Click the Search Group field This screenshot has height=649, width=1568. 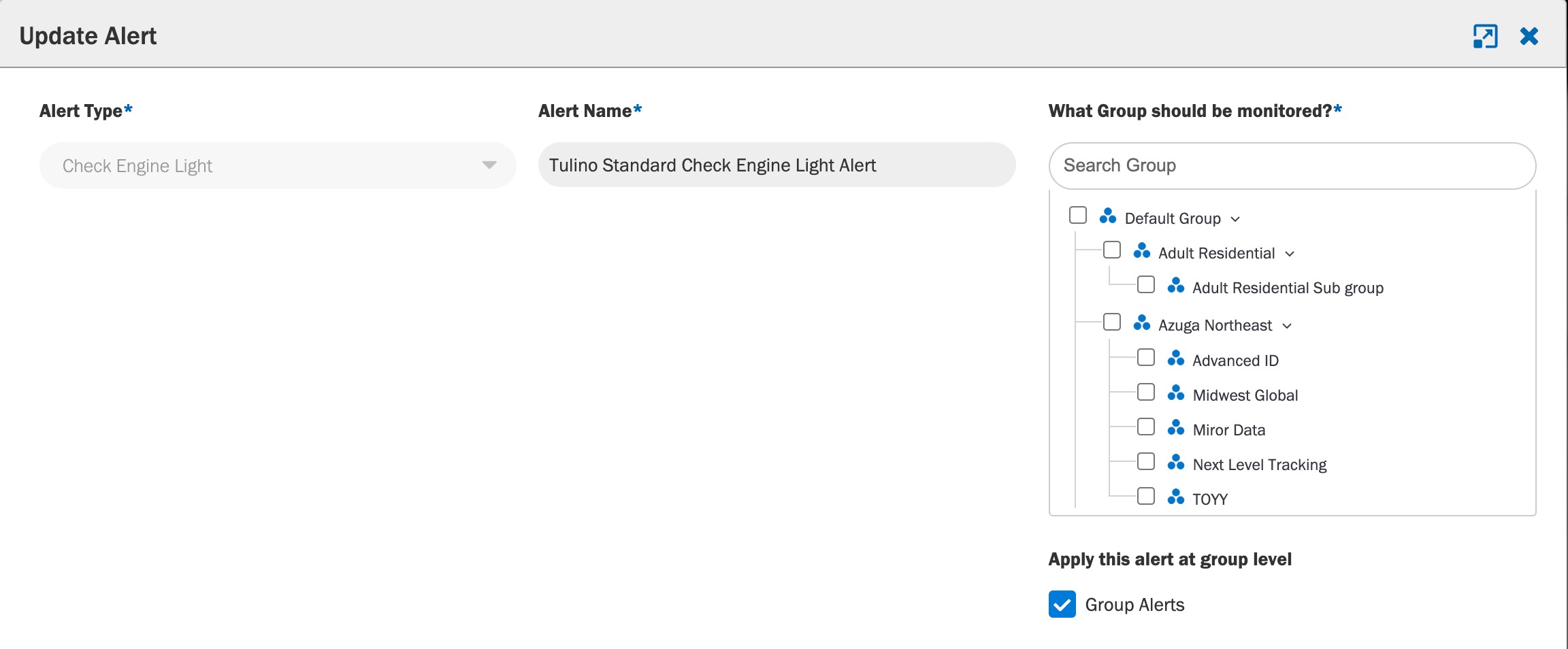[x=1292, y=165]
